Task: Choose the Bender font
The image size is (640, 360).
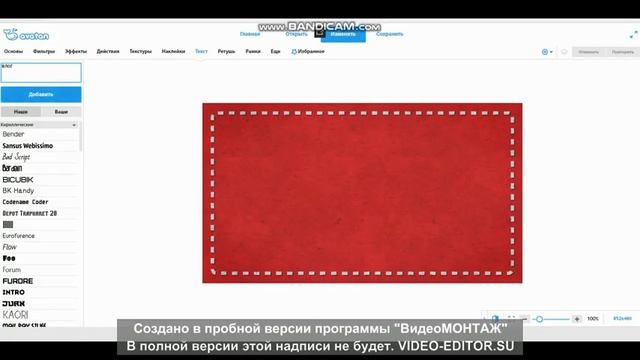Action: pos(13,134)
